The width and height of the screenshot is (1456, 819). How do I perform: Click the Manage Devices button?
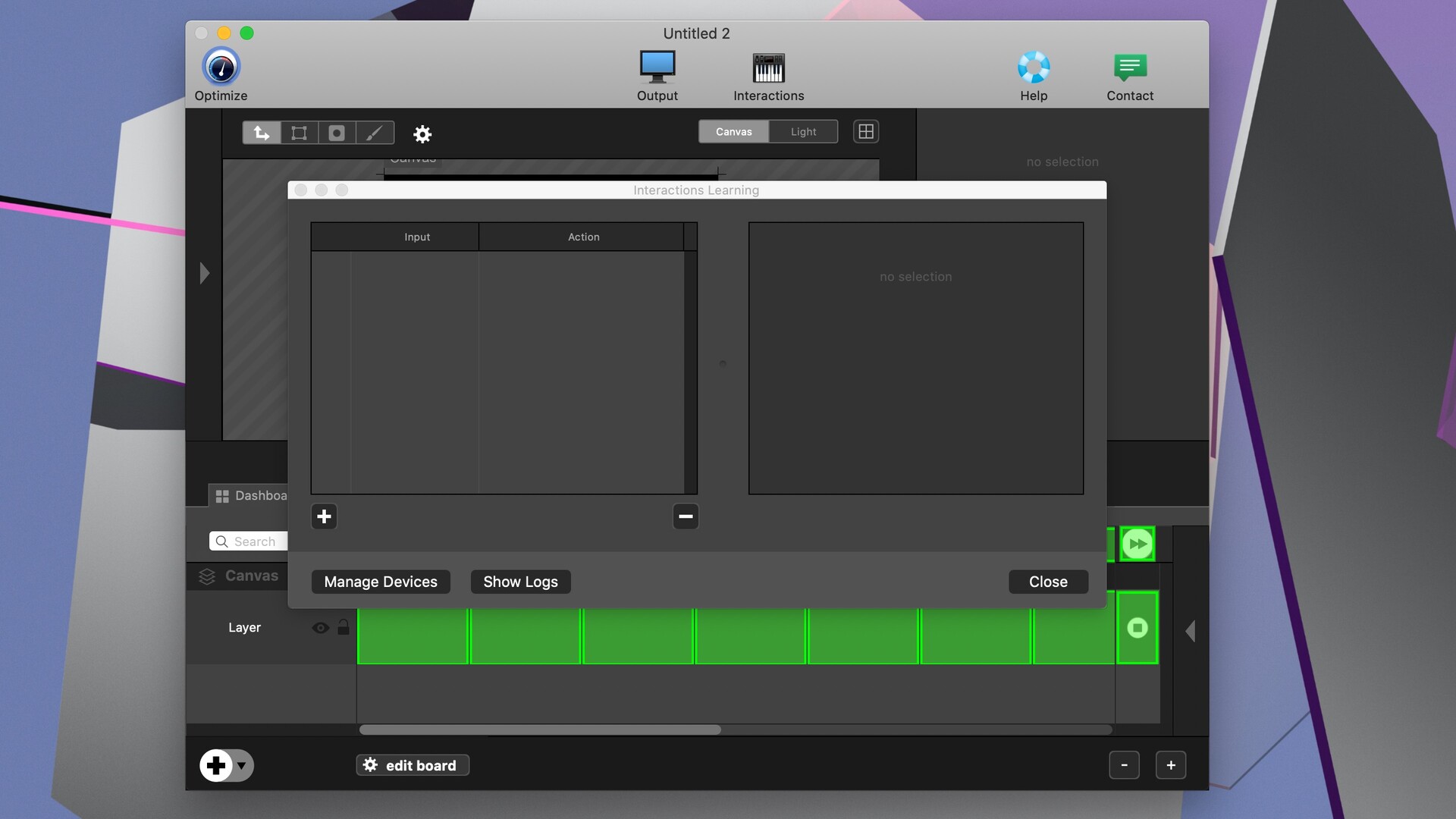381,582
